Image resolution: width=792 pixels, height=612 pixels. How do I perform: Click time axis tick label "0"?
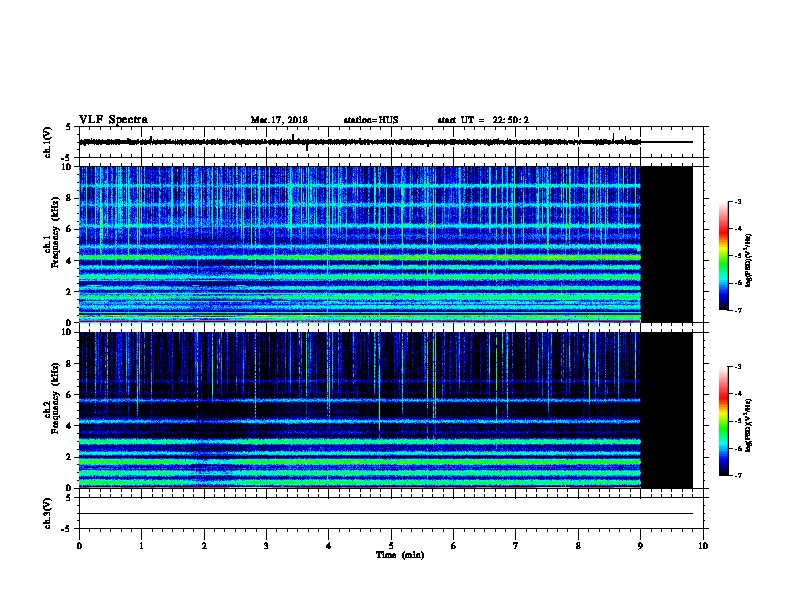[x=79, y=546]
